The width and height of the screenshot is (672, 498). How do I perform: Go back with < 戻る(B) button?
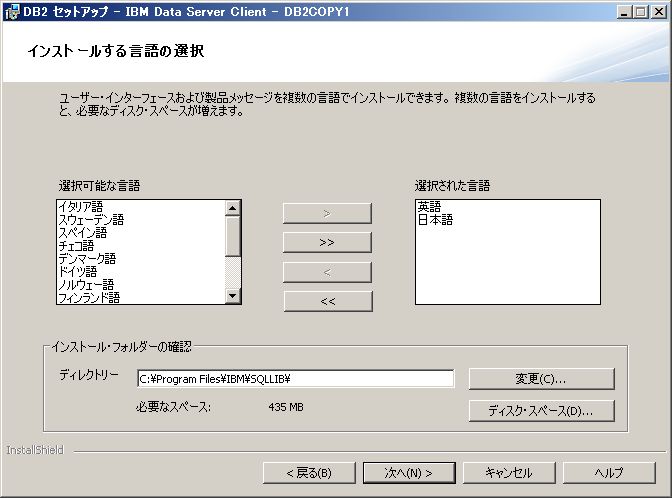[309, 473]
